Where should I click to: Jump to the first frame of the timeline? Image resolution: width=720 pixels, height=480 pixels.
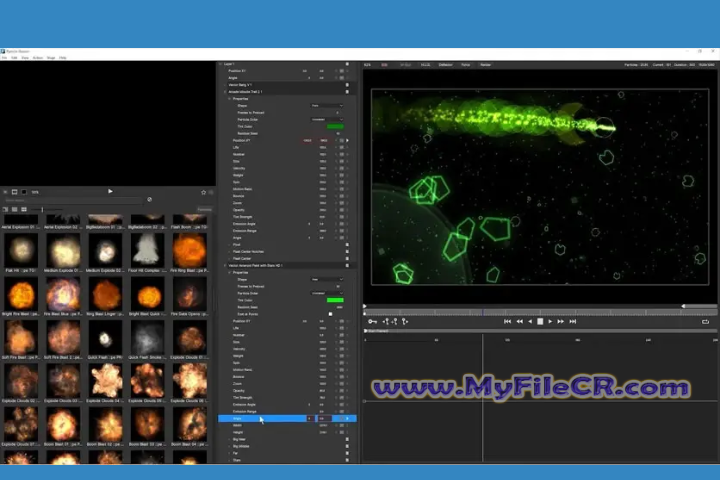click(x=507, y=322)
